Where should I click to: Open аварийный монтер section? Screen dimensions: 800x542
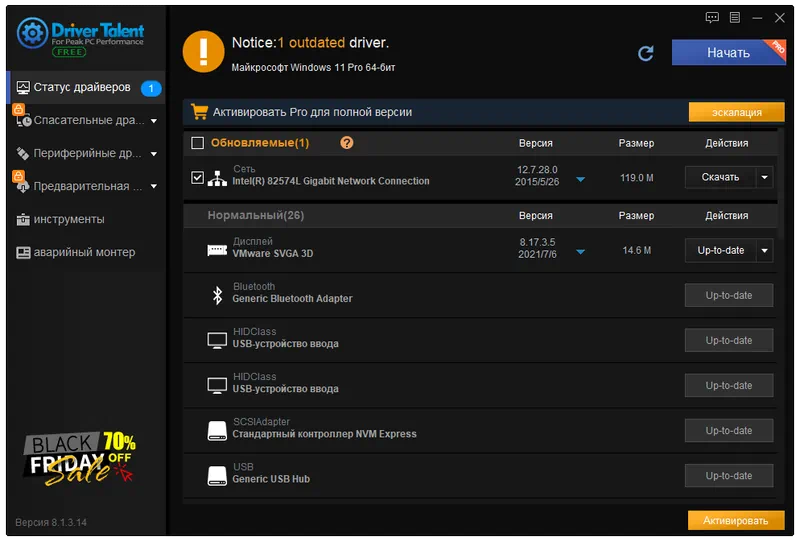pos(85,253)
